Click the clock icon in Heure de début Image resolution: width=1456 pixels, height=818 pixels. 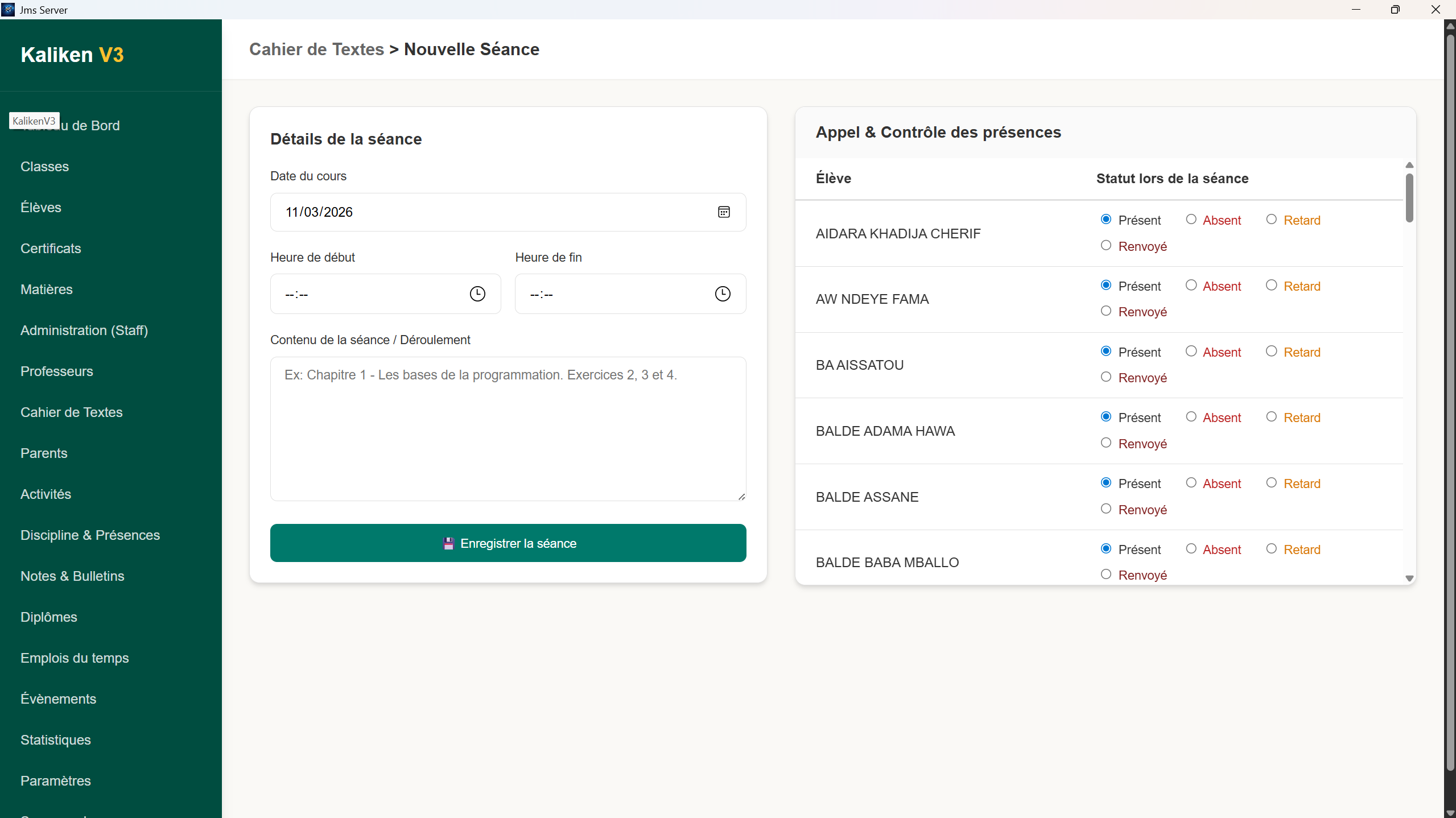point(477,294)
